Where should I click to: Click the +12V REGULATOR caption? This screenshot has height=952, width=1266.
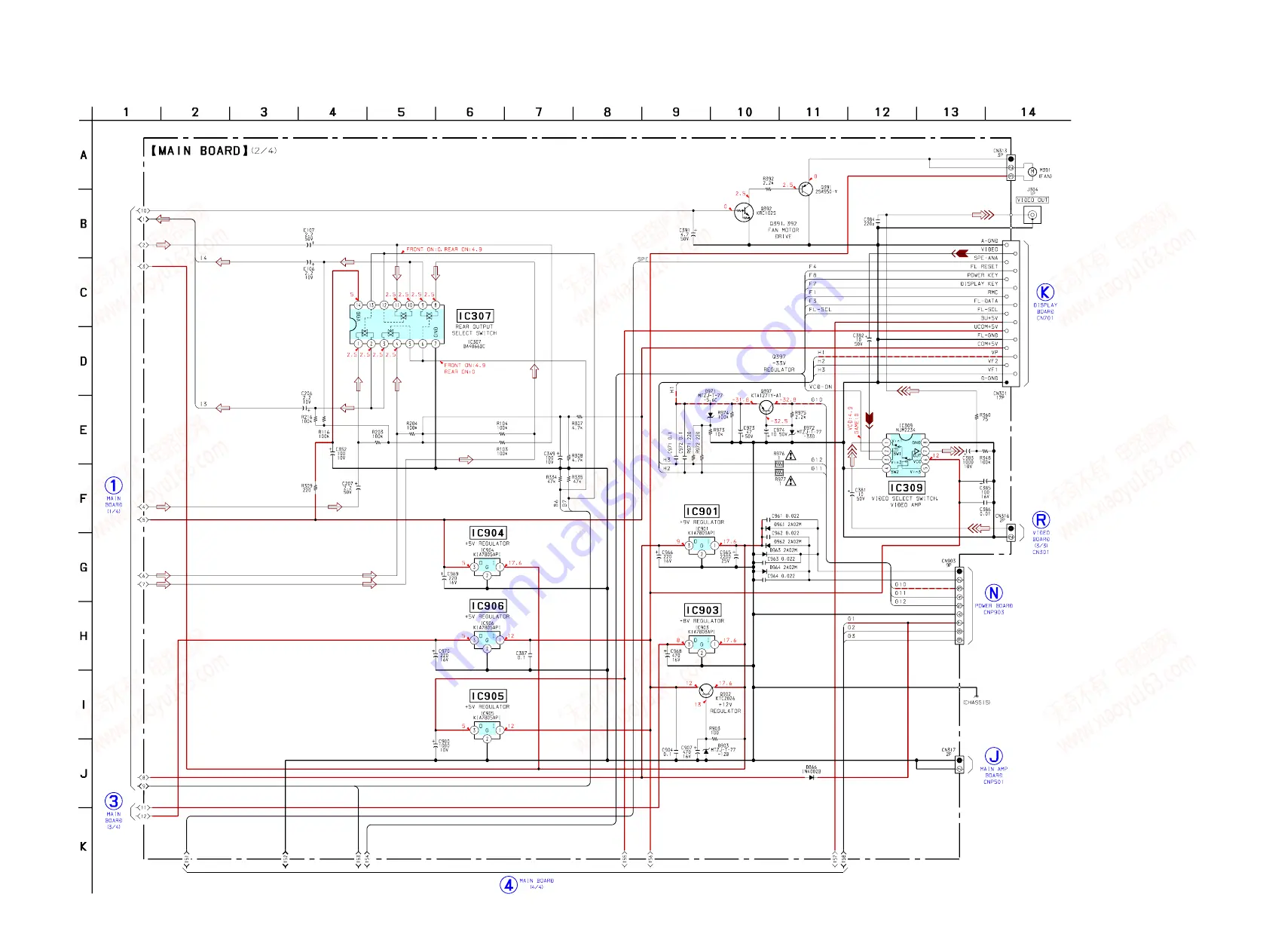coord(725,708)
